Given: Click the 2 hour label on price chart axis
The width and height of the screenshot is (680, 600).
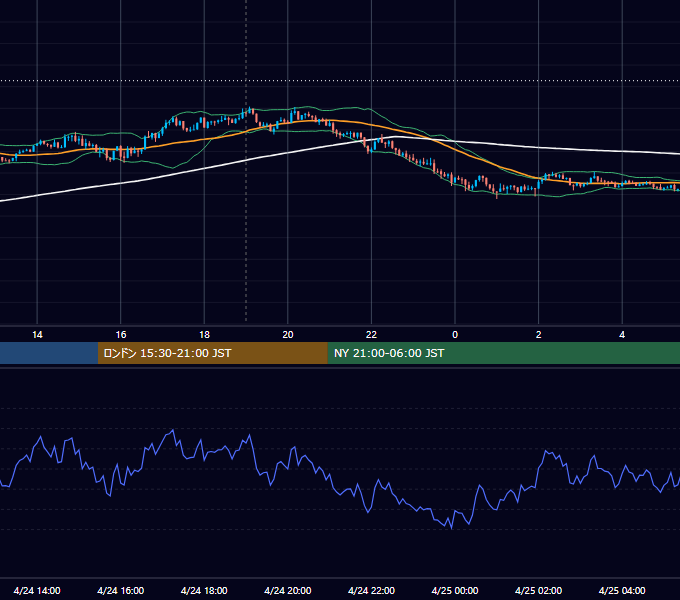Looking at the screenshot, I should [539, 335].
